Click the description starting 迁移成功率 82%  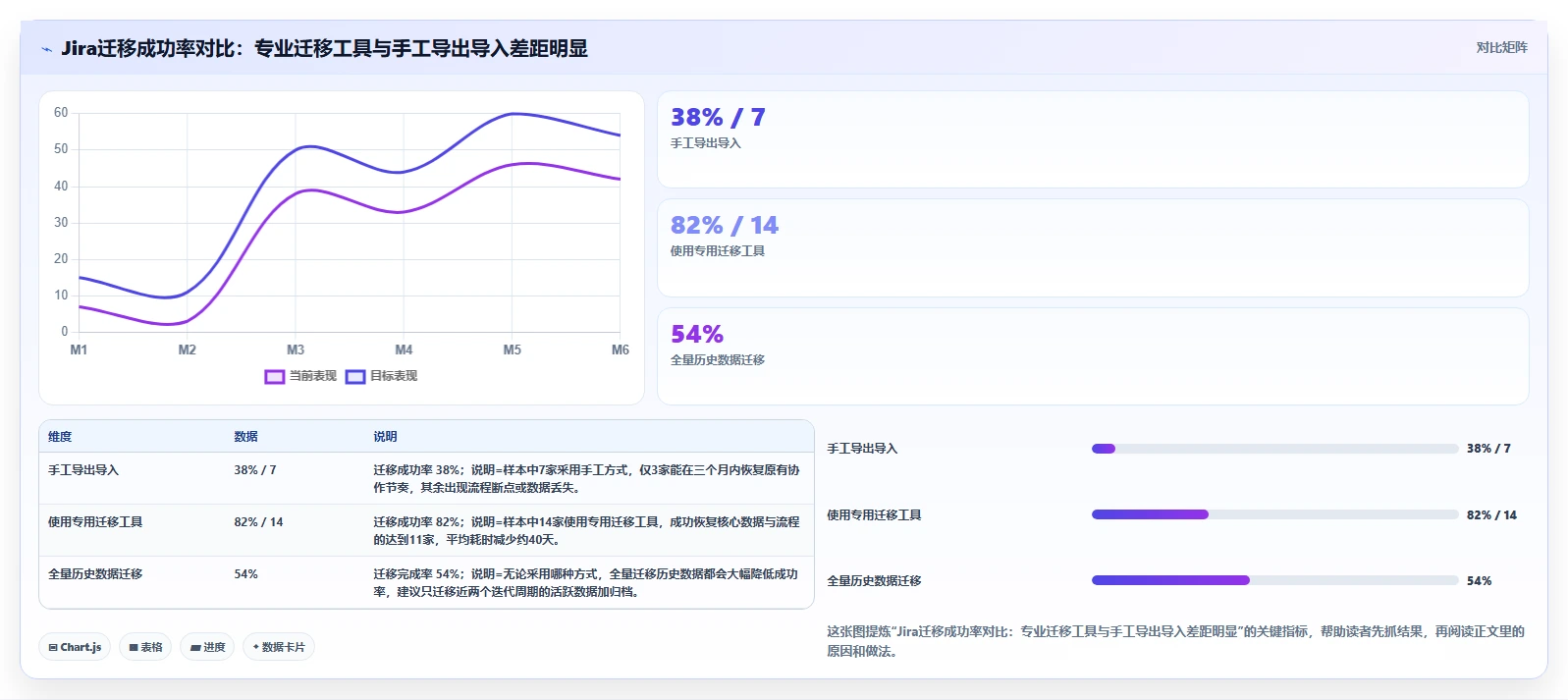pos(586,531)
